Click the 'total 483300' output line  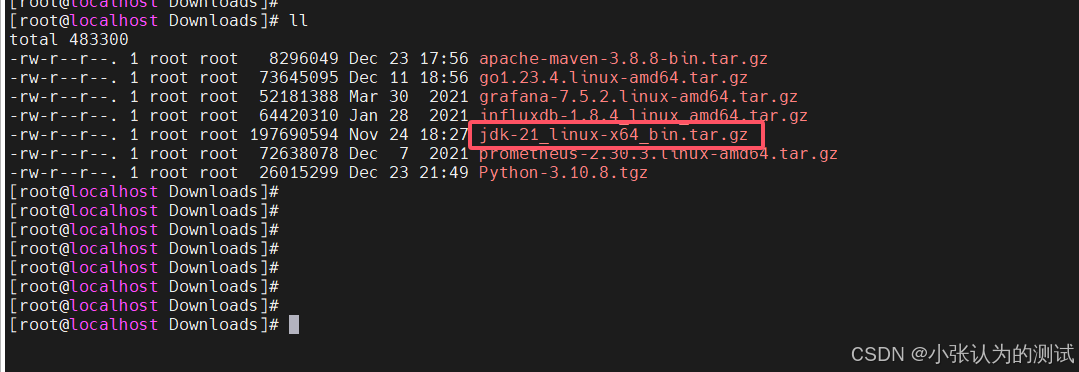point(69,40)
